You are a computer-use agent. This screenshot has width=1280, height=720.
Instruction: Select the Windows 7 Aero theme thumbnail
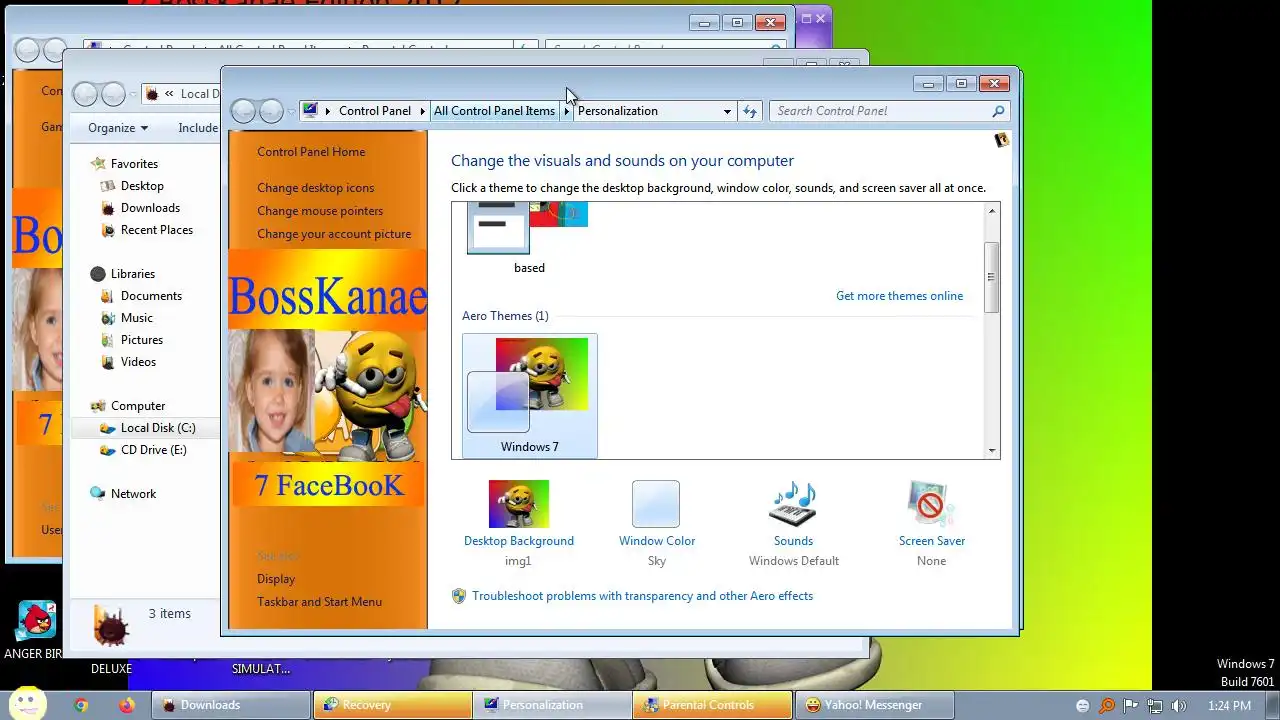click(x=530, y=396)
